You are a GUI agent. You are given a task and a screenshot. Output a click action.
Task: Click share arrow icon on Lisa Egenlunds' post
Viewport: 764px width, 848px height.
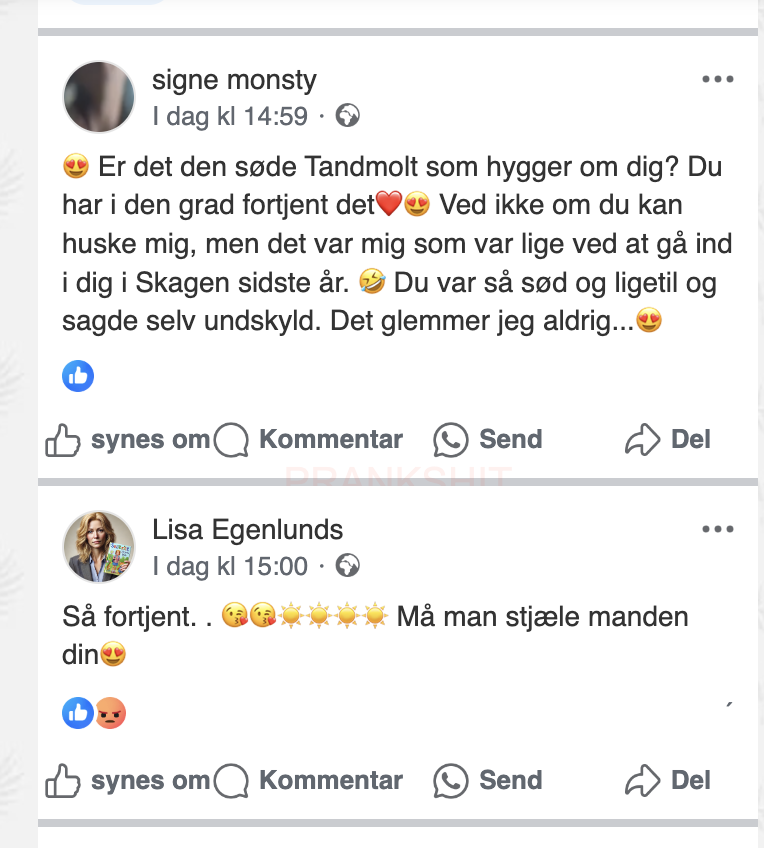tap(642, 781)
